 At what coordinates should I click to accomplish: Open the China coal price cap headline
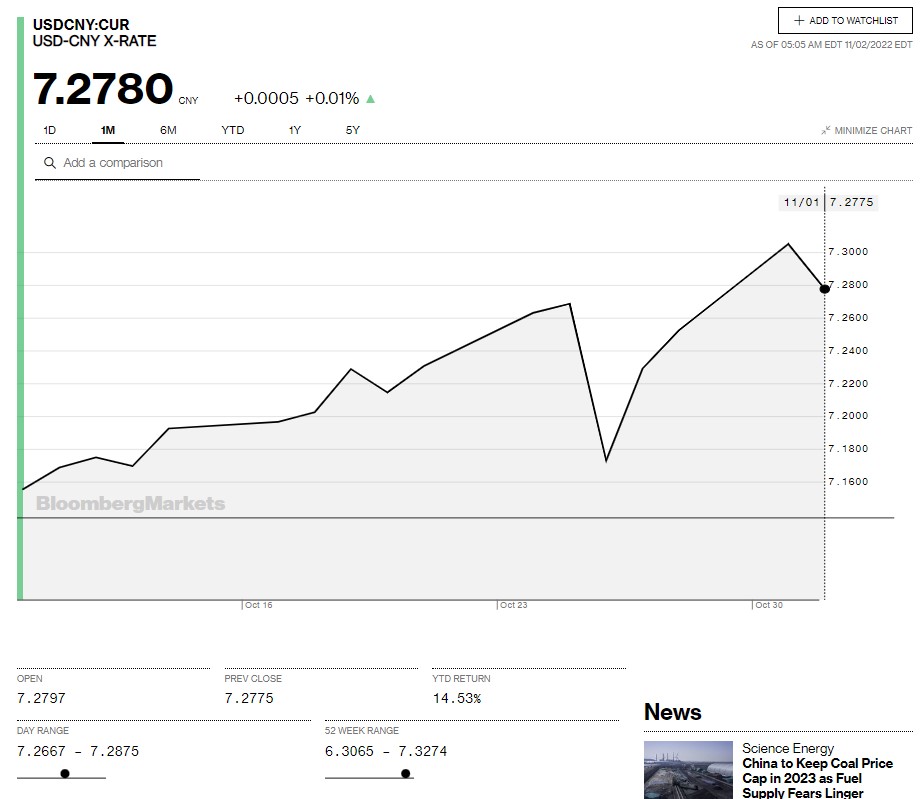817,778
